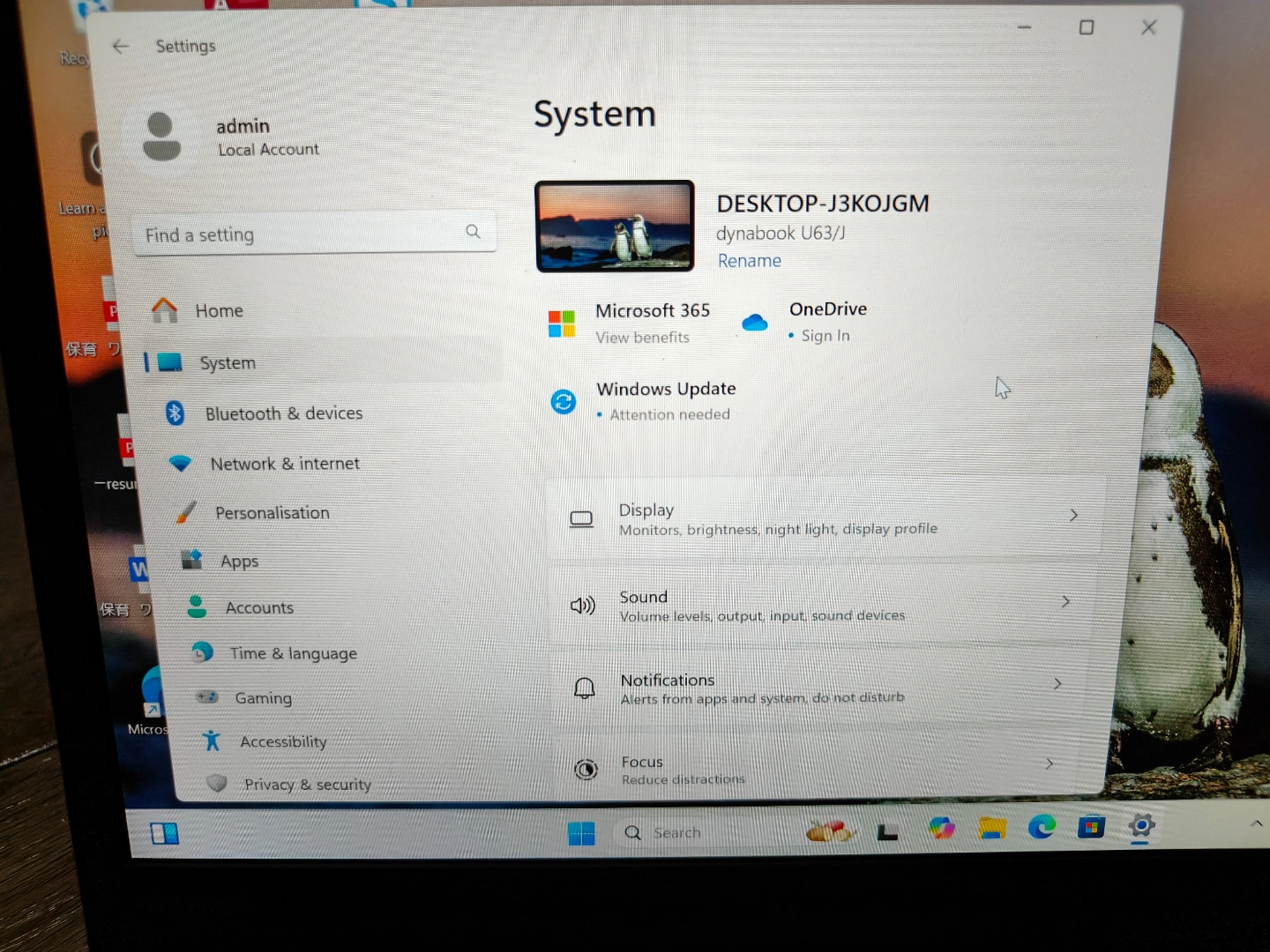This screenshot has width=1270, height=952.
Task: Click the search highlight image in taskbar
Action: coord(830,830)
